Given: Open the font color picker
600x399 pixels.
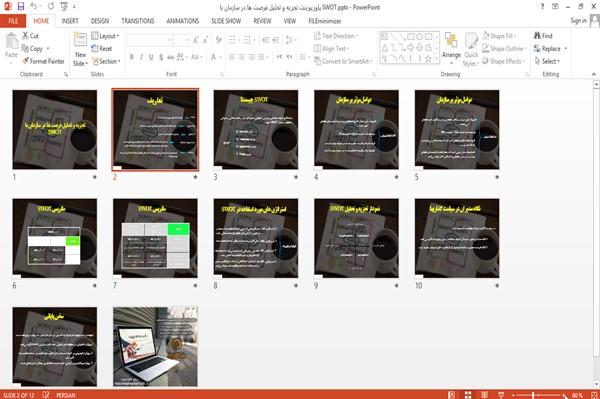Looking at the screenshot, I should (x=215, y=57).
